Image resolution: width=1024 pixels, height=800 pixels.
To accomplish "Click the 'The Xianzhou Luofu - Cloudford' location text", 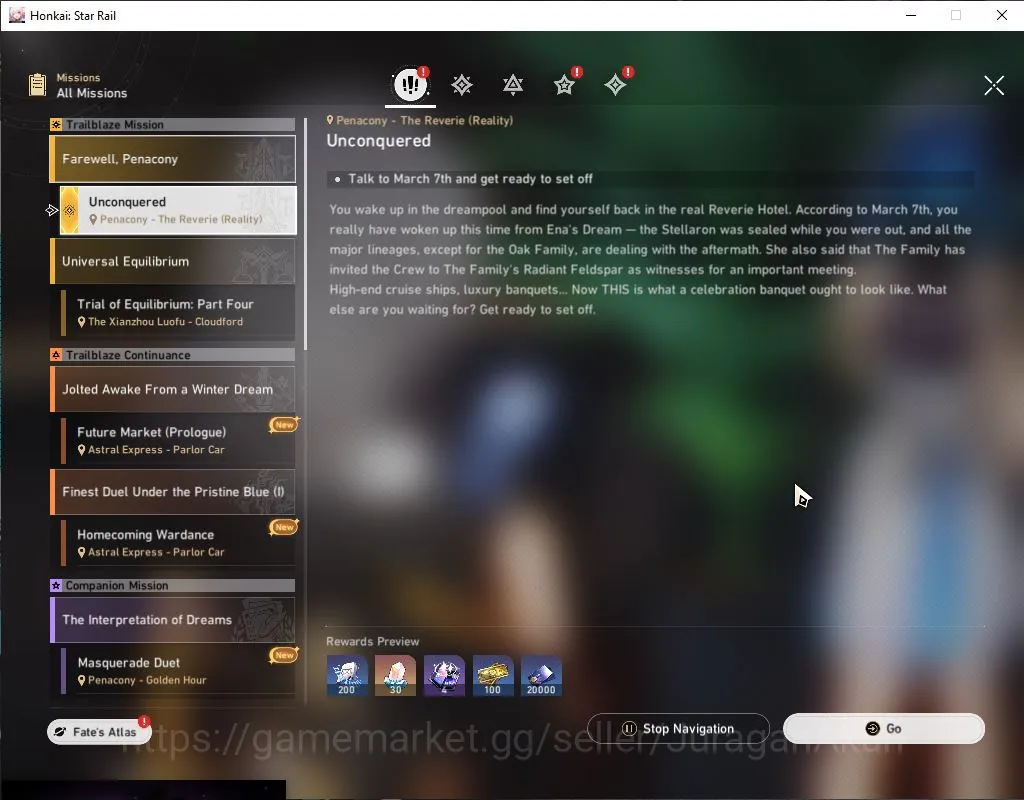I will point(165,321).
